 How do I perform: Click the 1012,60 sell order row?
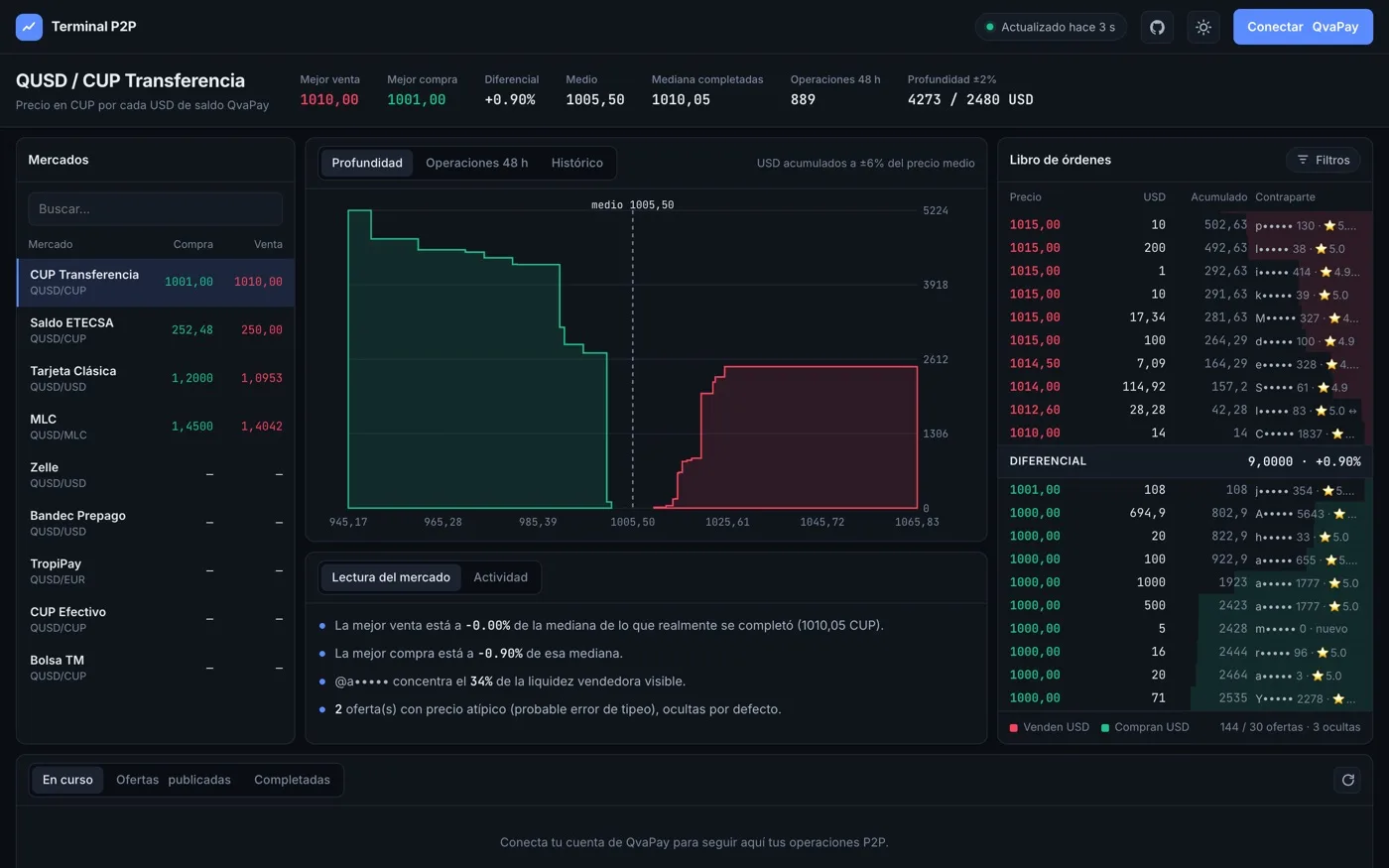tap(1186, 410)
